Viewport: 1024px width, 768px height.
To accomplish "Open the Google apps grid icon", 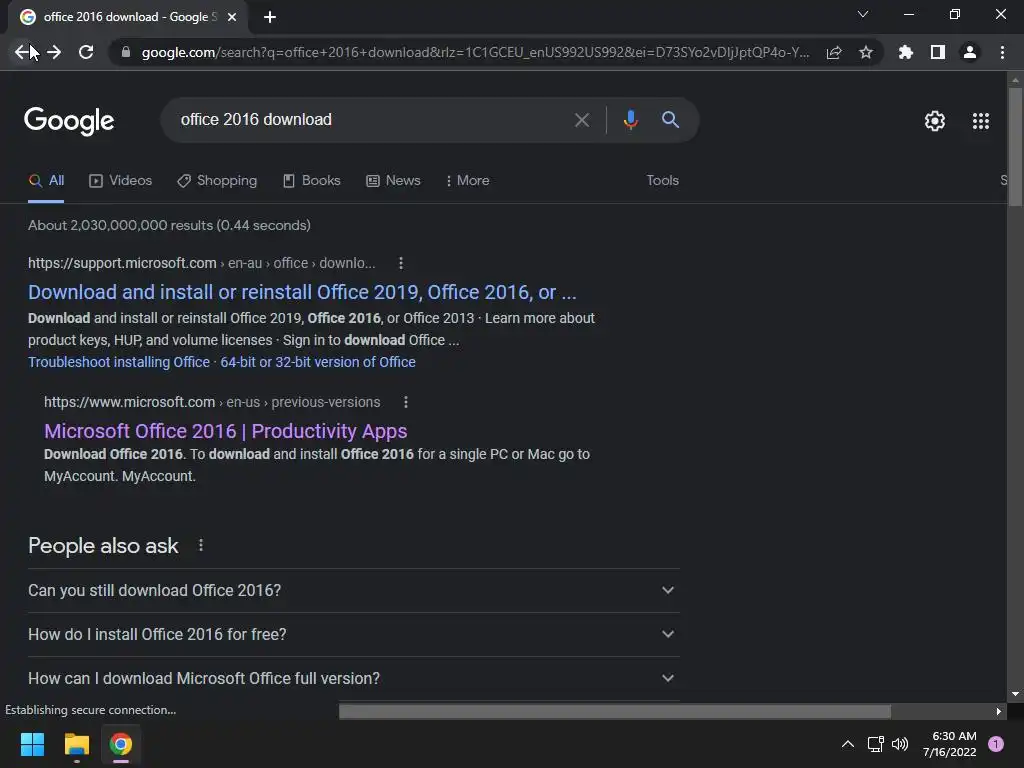I will [x=981, y=121].
